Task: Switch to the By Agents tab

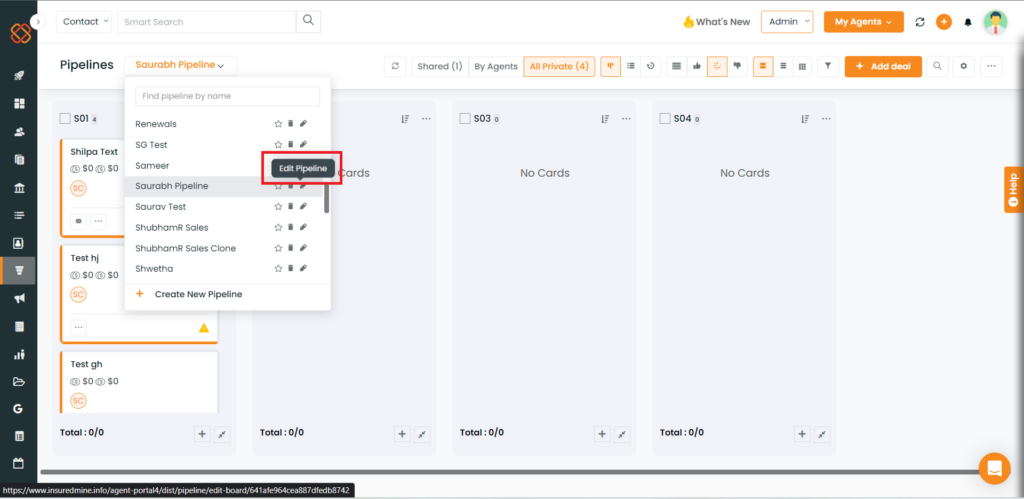Action: pos(496,66)
